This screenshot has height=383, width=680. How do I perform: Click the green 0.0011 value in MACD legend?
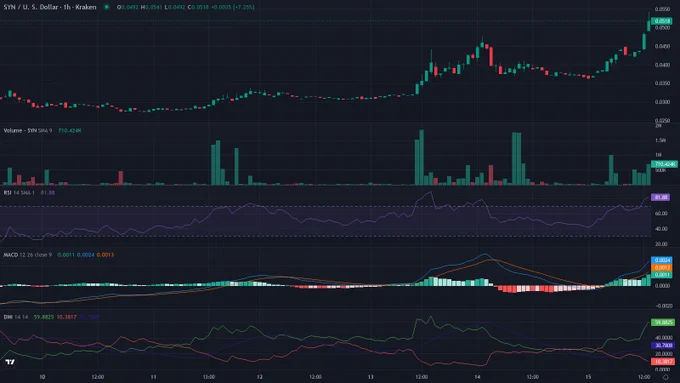pyautogui.click(x=66, y=255)
